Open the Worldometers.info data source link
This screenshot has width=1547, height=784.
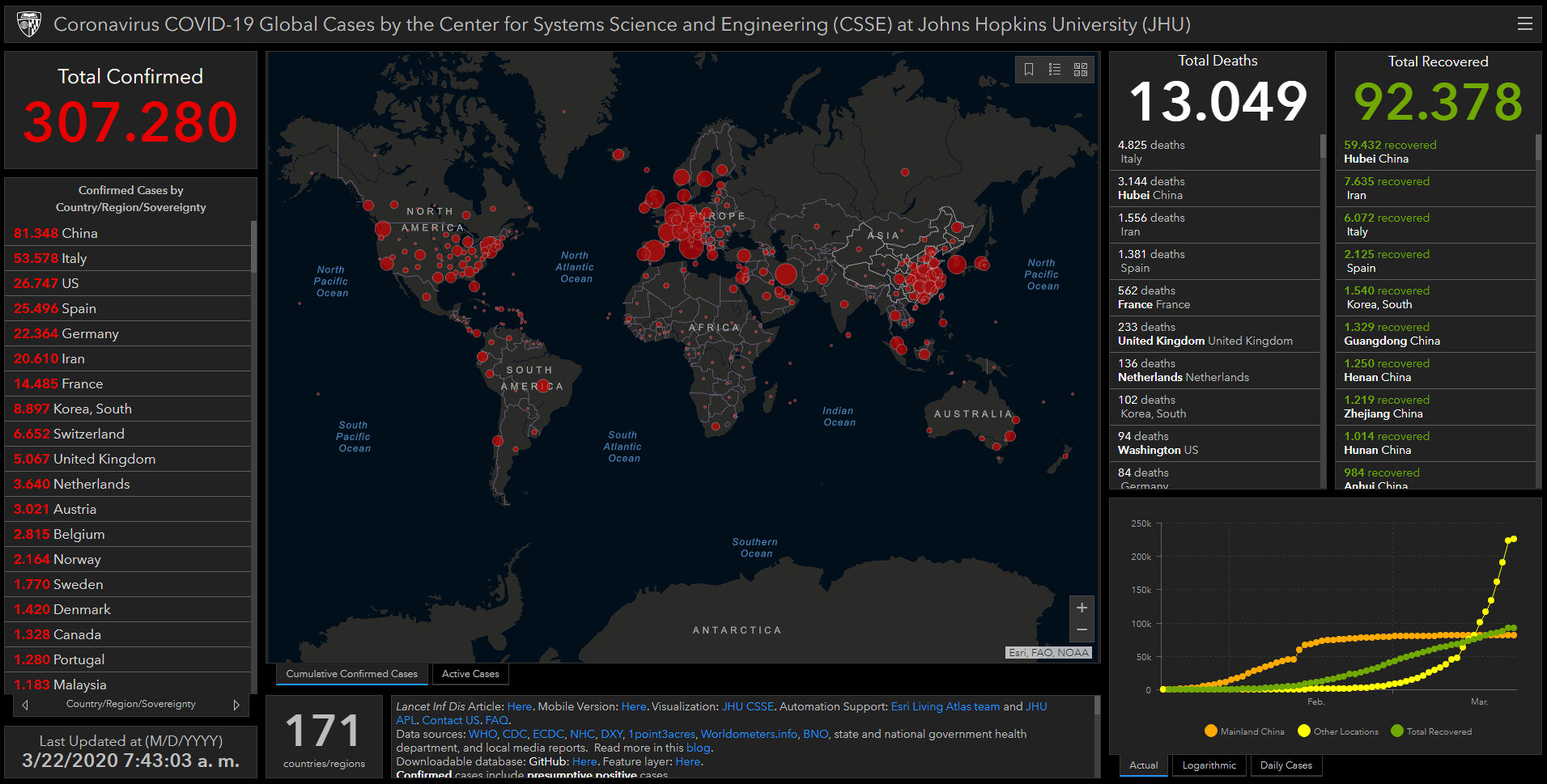(749, 734)
